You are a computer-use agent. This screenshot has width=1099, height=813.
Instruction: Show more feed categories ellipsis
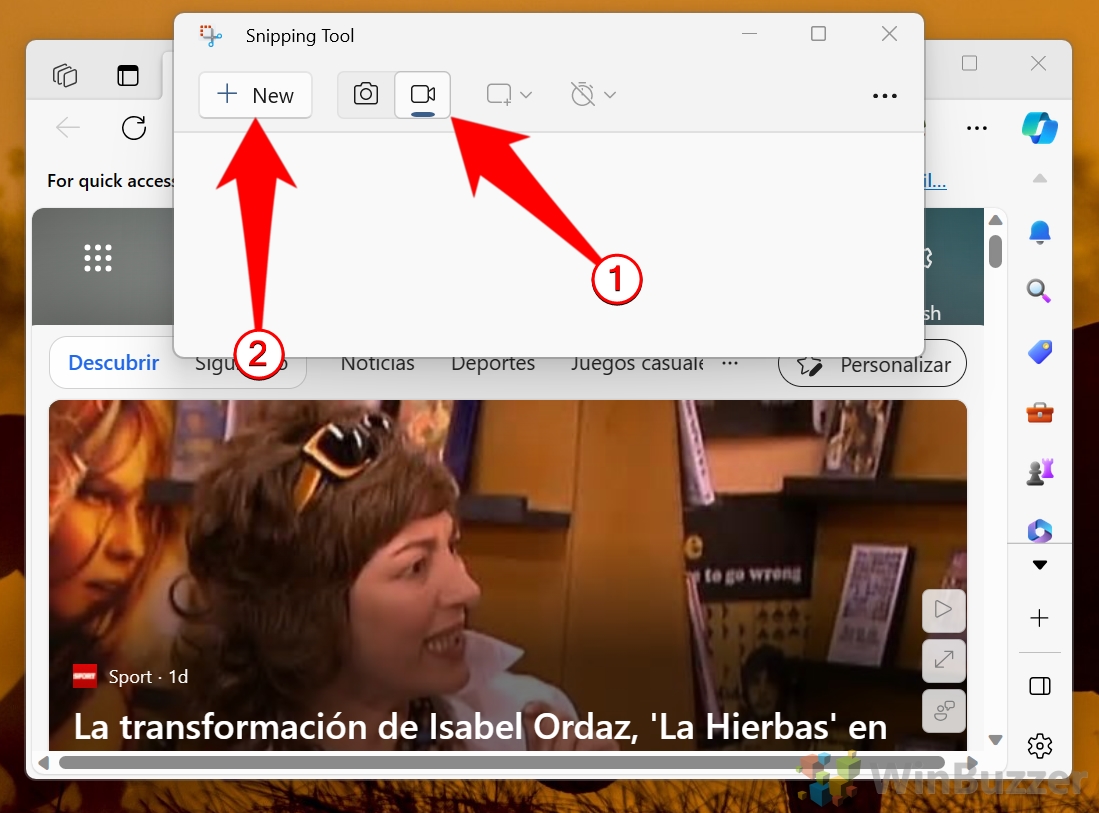click(730, 363)
